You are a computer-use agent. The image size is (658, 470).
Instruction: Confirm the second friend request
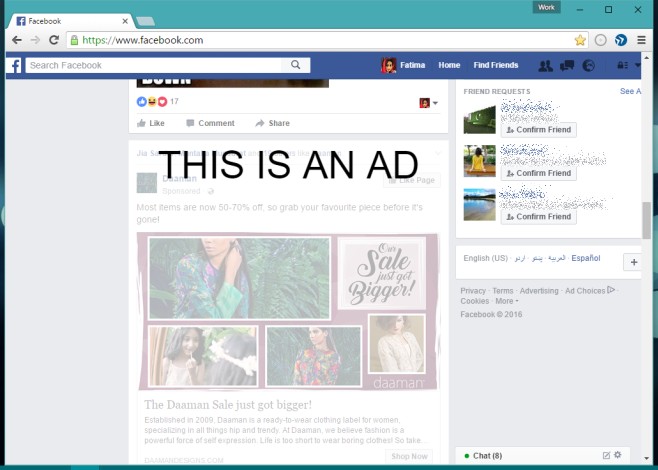pyautogui.click(x=538, y=173)
